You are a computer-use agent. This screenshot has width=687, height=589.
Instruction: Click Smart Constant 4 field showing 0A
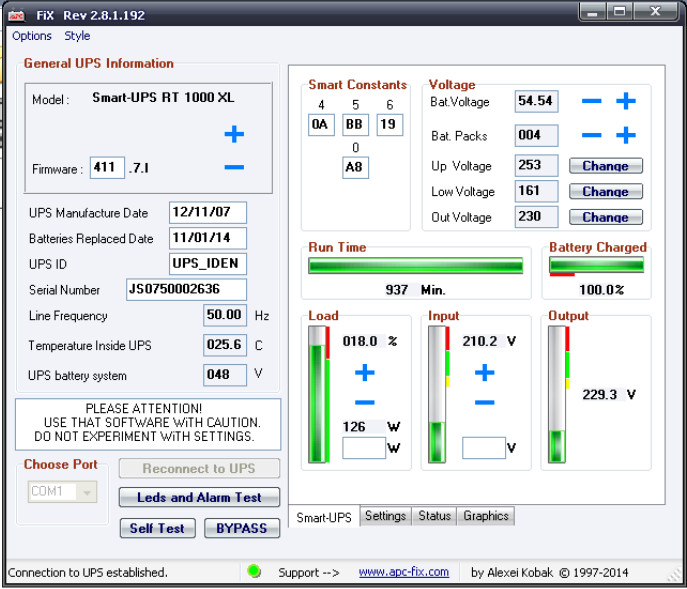pyautogui.click(x=321, y=125)
